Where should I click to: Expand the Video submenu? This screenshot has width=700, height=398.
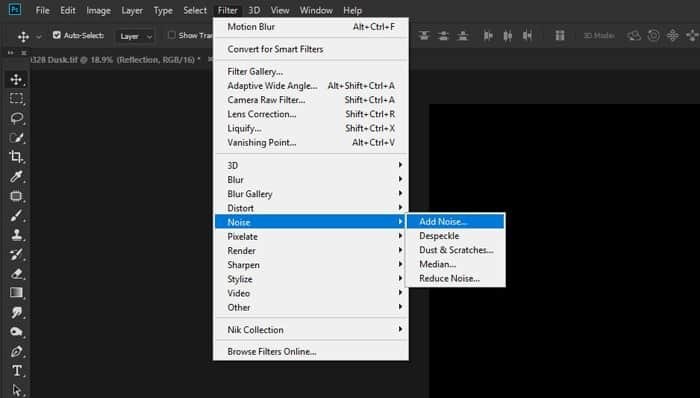(311, 294)
